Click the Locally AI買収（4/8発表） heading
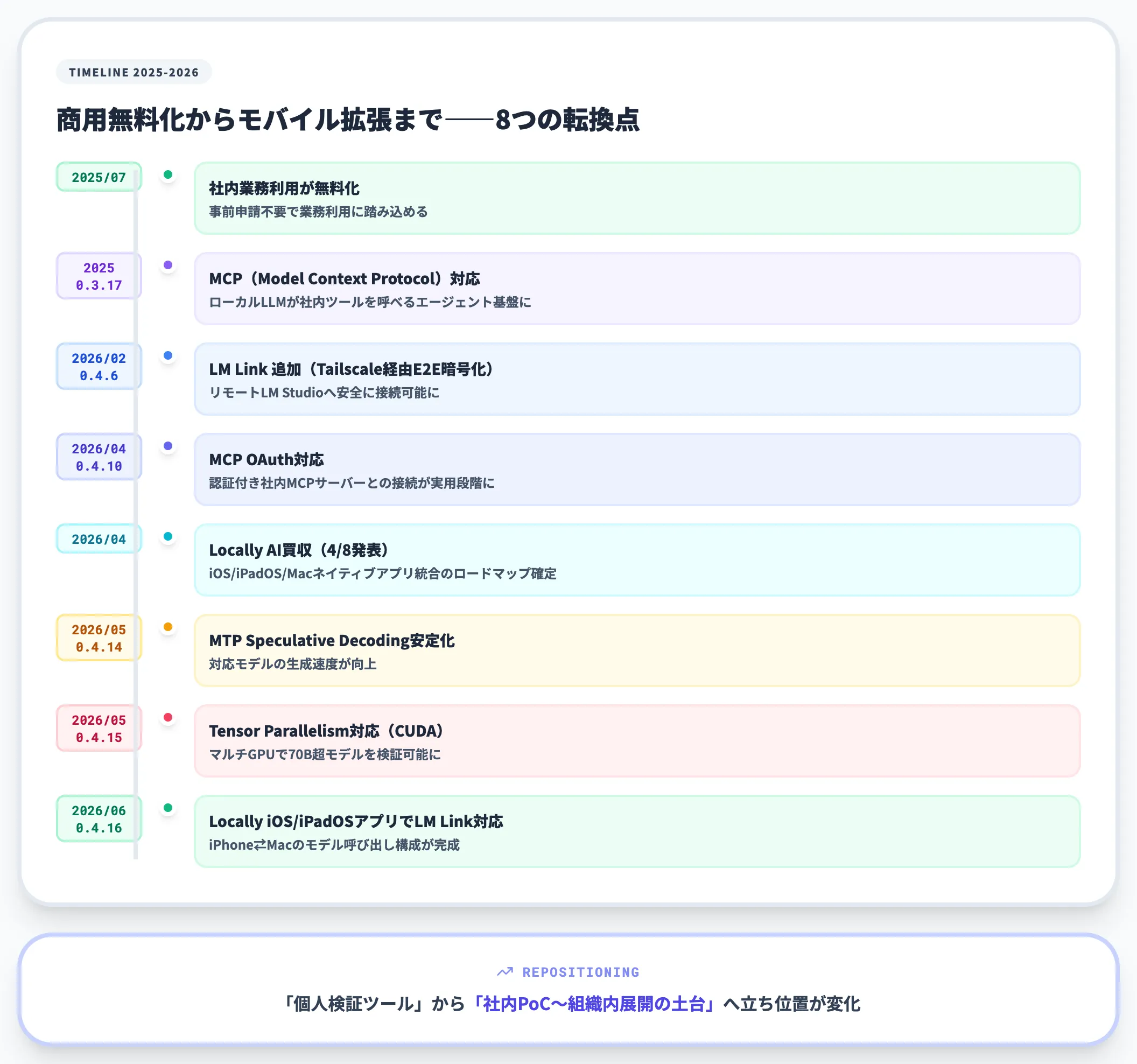 click(x=300, y=550)
